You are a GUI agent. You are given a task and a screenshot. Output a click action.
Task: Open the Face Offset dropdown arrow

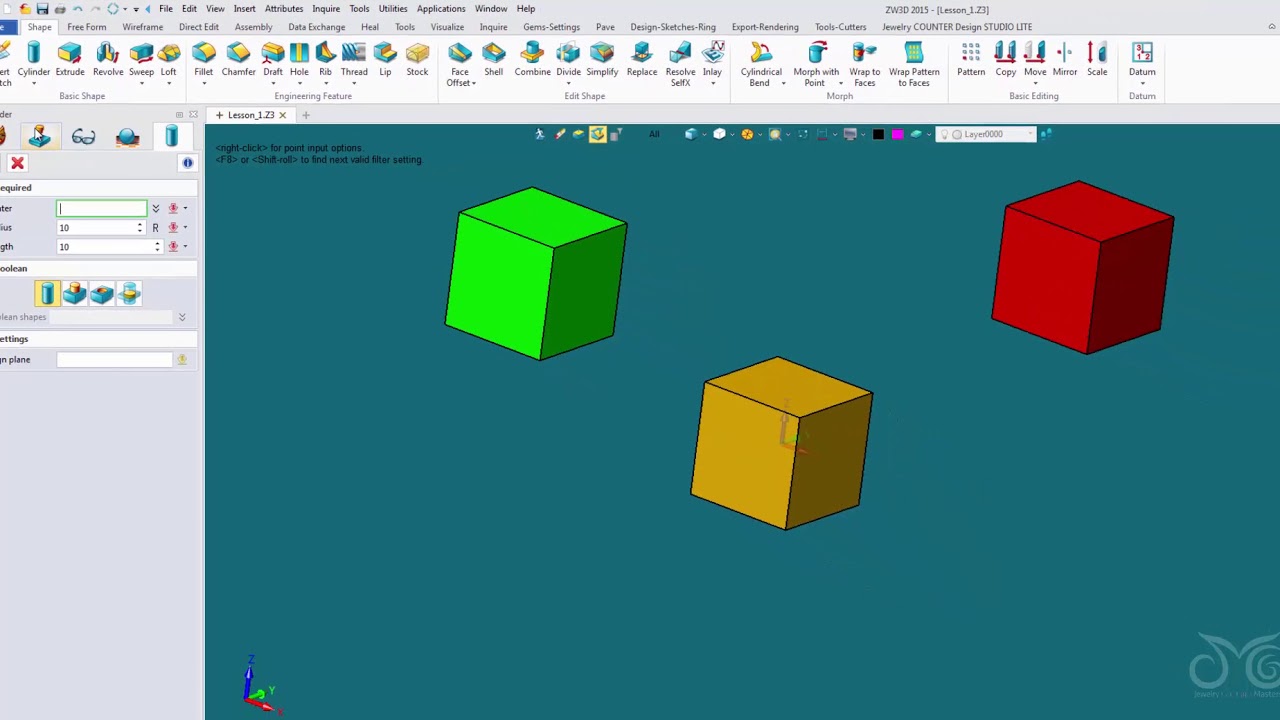[473, 83]
